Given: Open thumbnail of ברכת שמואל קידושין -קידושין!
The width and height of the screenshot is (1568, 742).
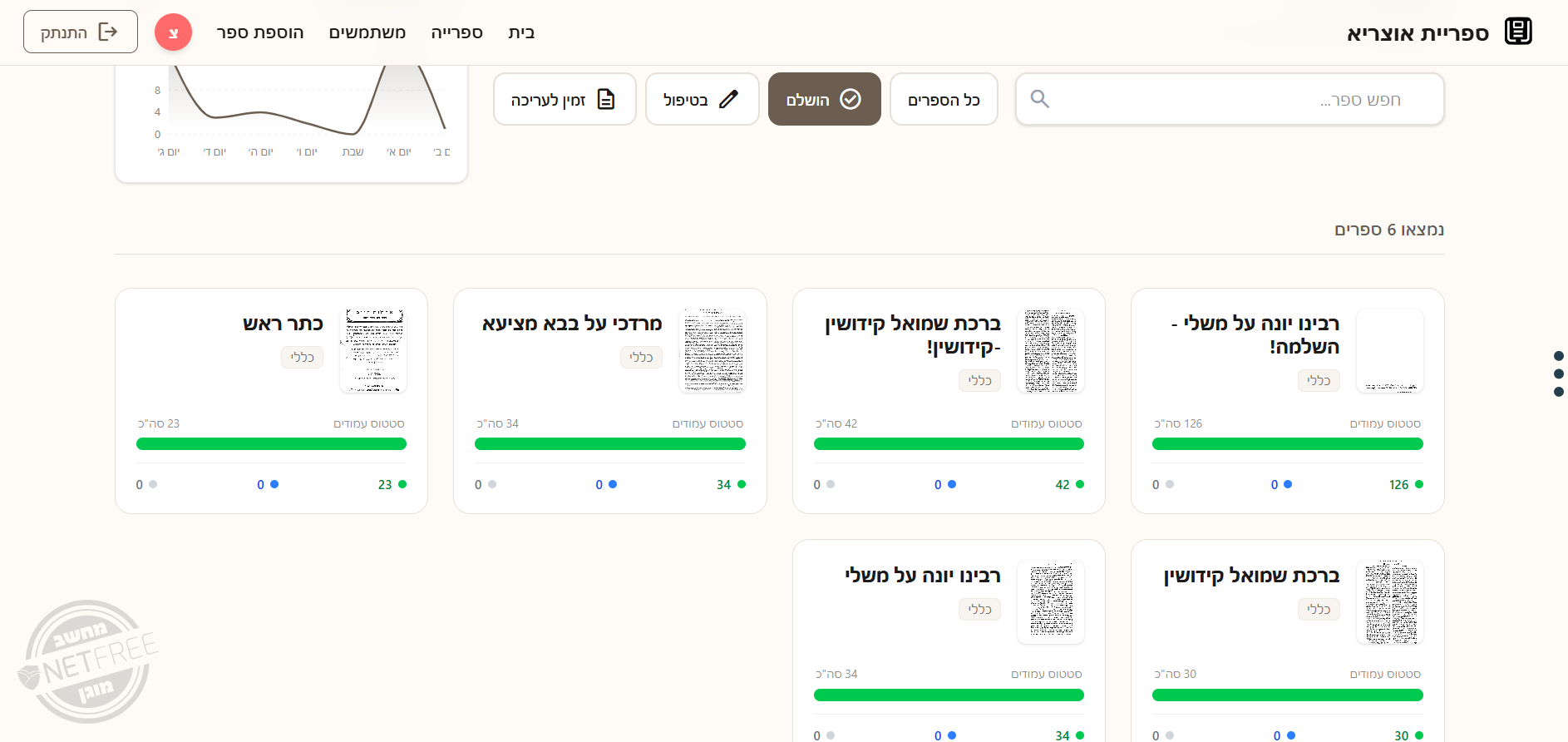Looking at the screenshot, I should [x=1050, y=350].
